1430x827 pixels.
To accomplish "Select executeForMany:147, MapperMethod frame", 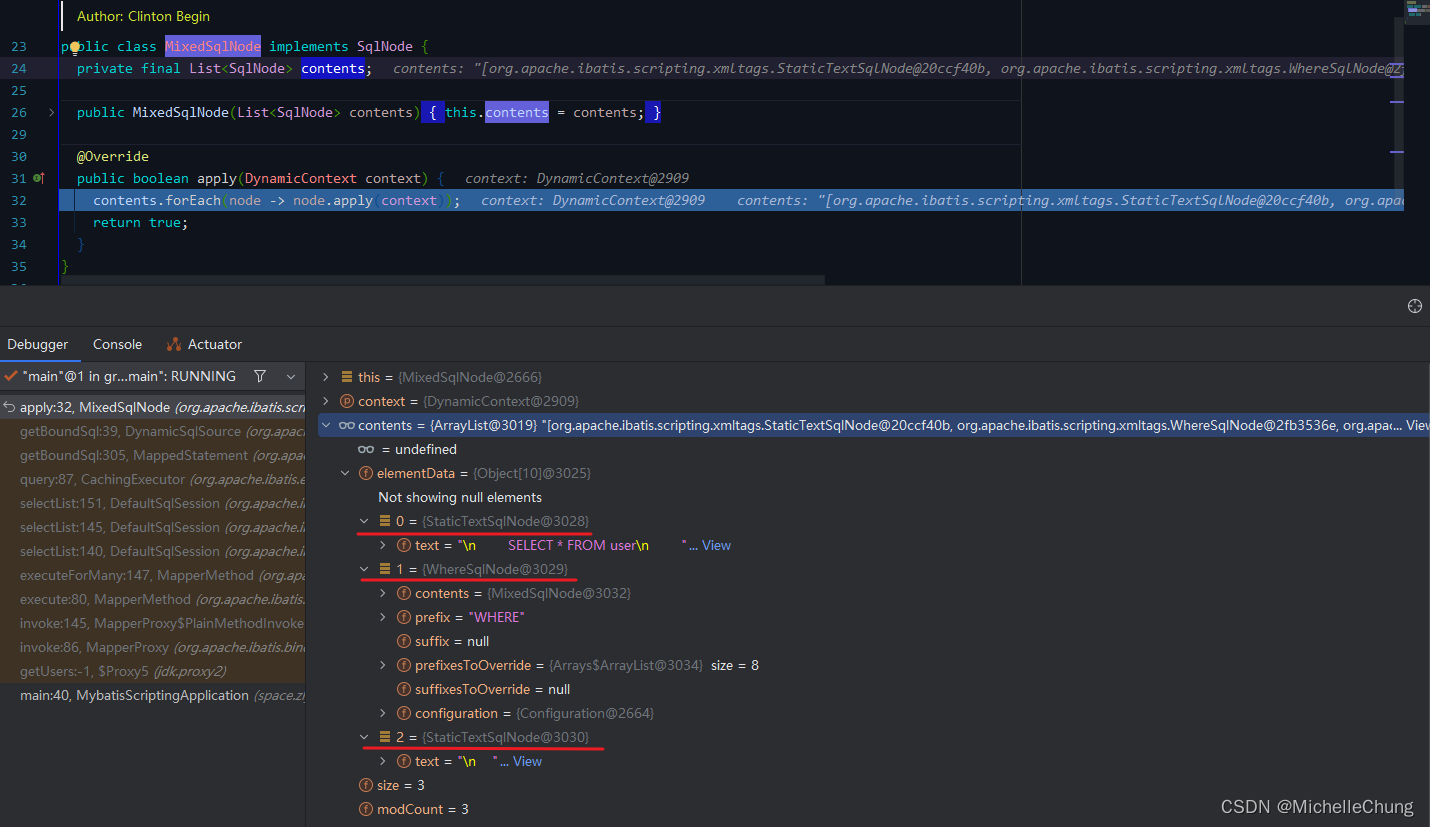I will (x=152, y=575).
